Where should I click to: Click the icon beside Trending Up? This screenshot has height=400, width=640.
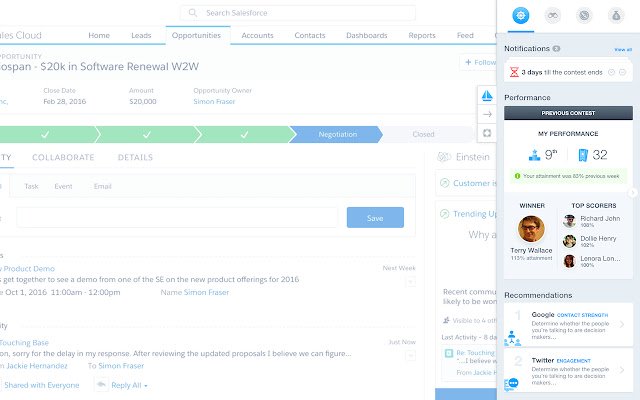[444, 214]
